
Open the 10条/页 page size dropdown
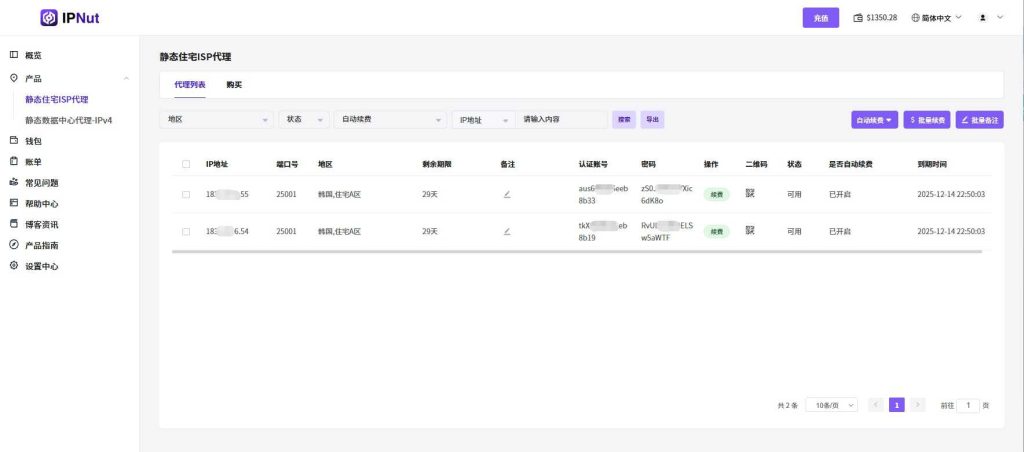click(x=832, y=405)
